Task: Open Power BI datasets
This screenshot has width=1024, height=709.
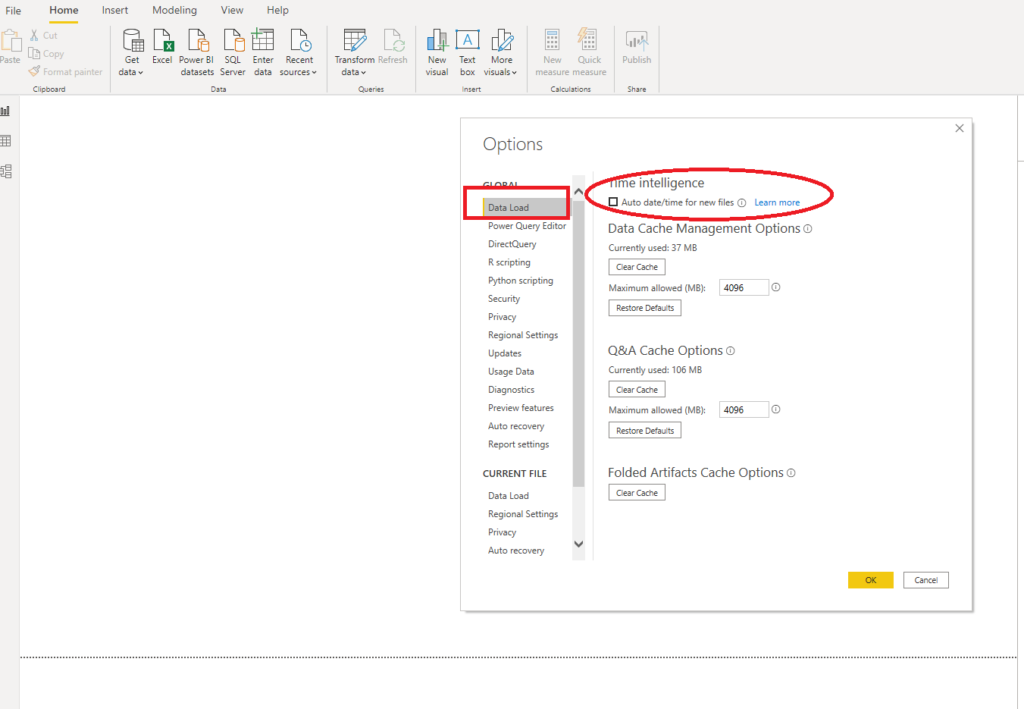Action: click(x=197, y=52)
